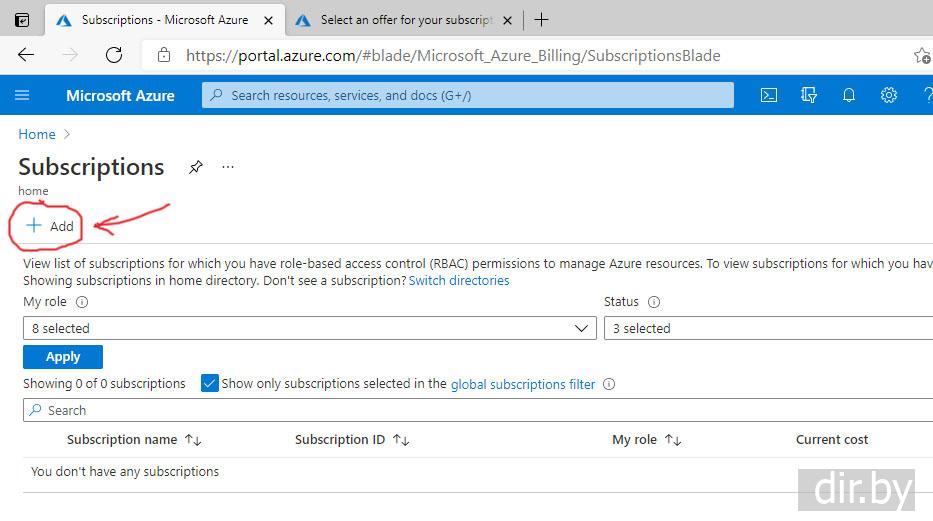Refresh the browser page
Screen dimensions: 933x521
click(x=114, y=56)
